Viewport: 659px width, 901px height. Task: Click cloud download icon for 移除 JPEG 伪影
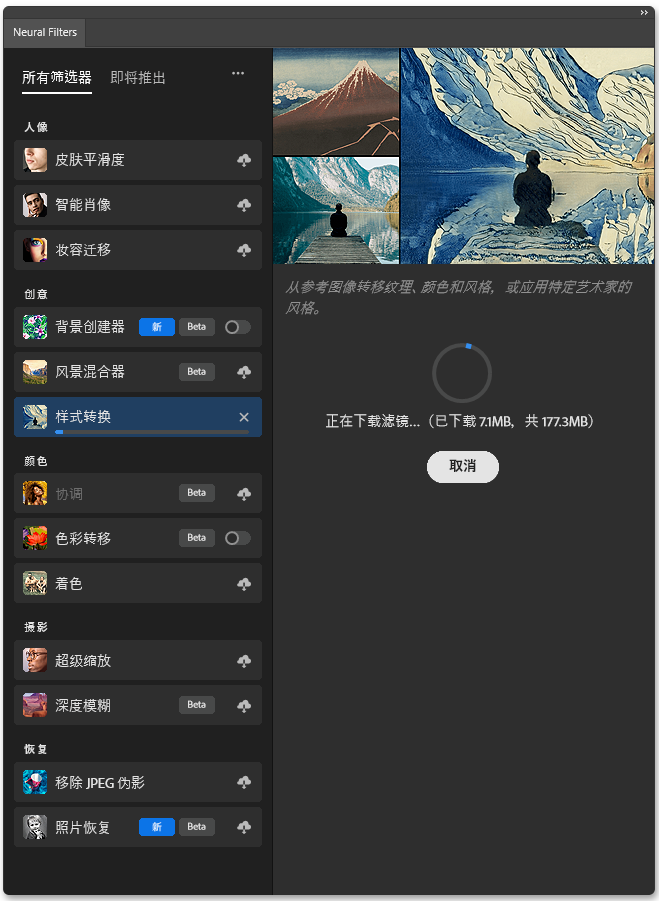click(244, 782)
